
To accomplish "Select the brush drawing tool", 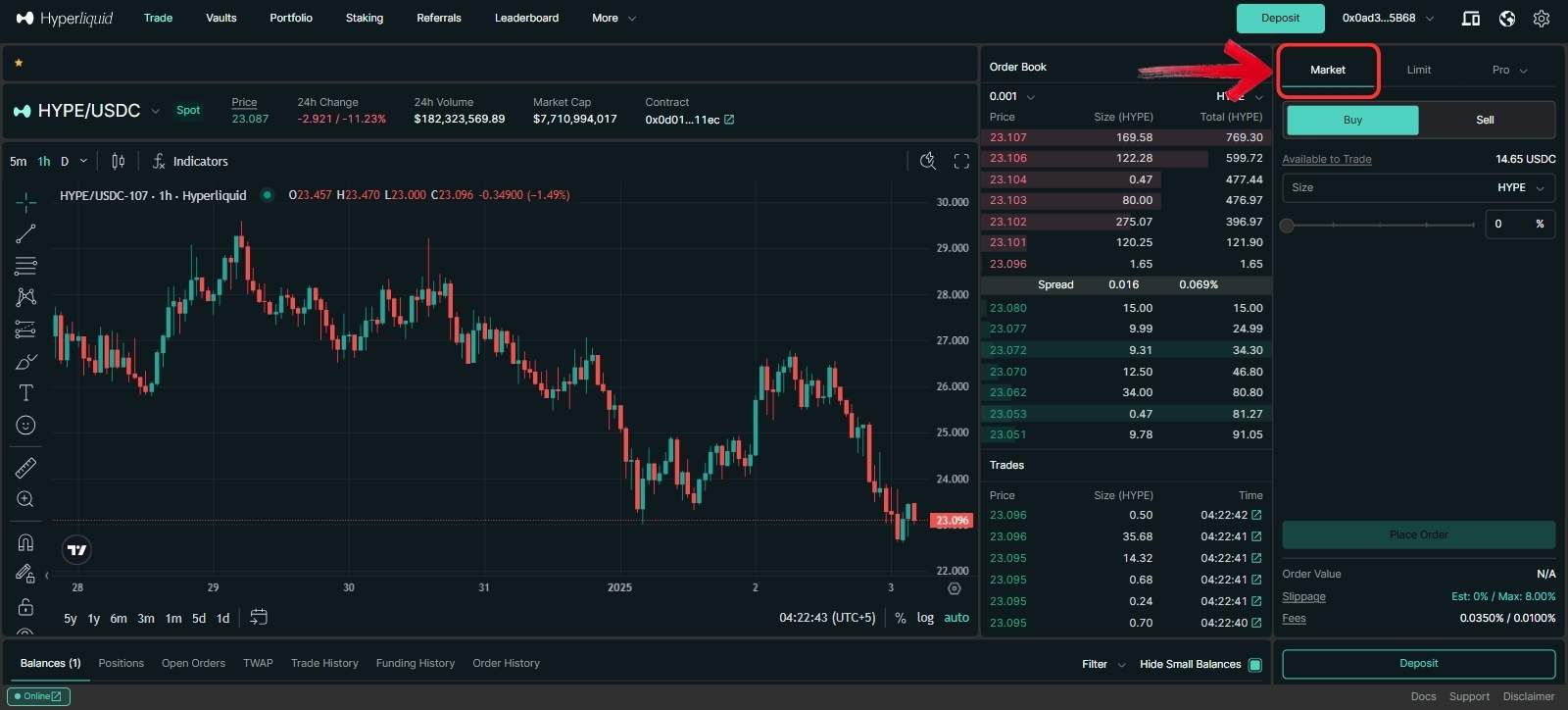I will pyautogui.click(x=26, y=362).
